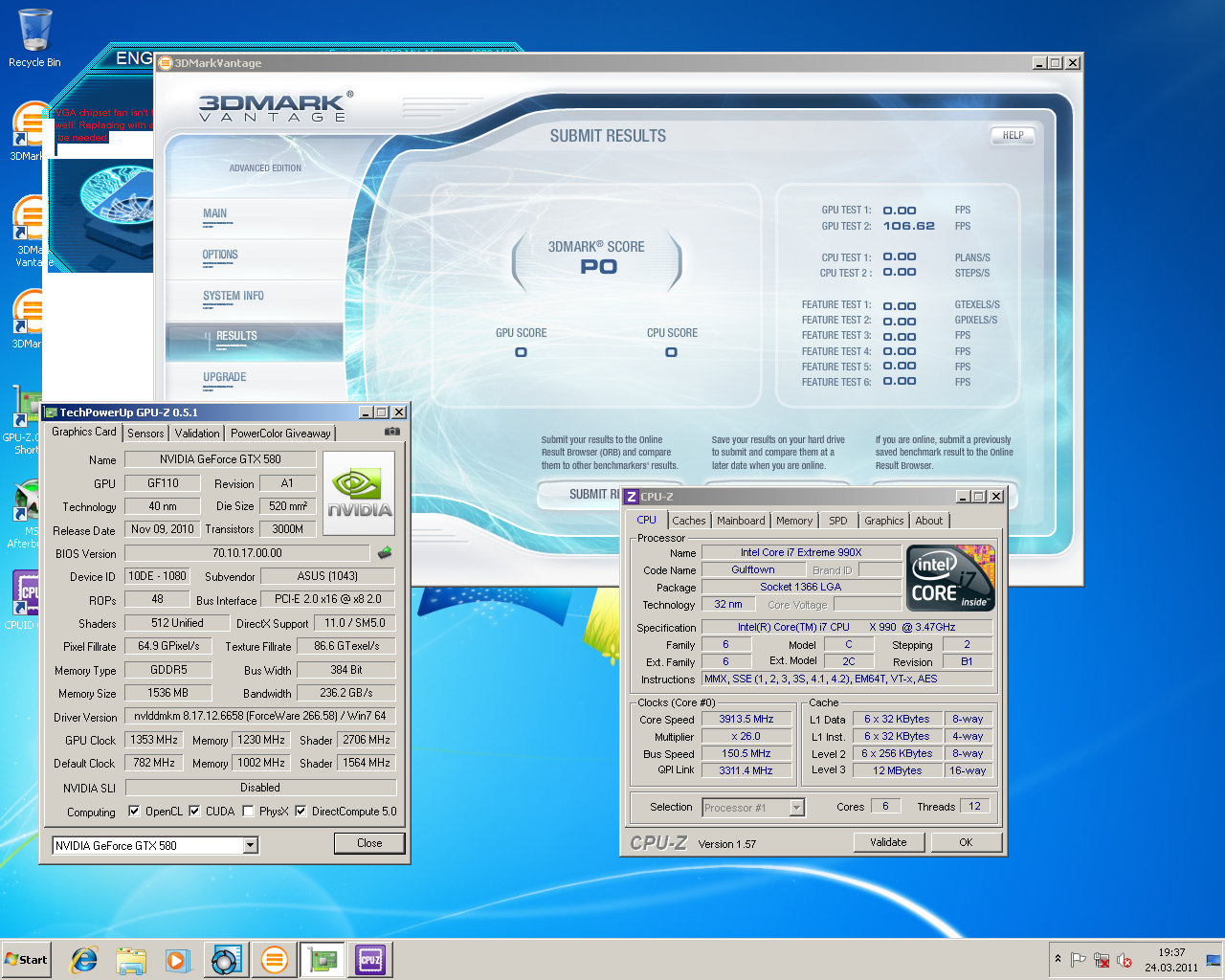Switch to GPU-Z taskbar icon

pos(323,960)
